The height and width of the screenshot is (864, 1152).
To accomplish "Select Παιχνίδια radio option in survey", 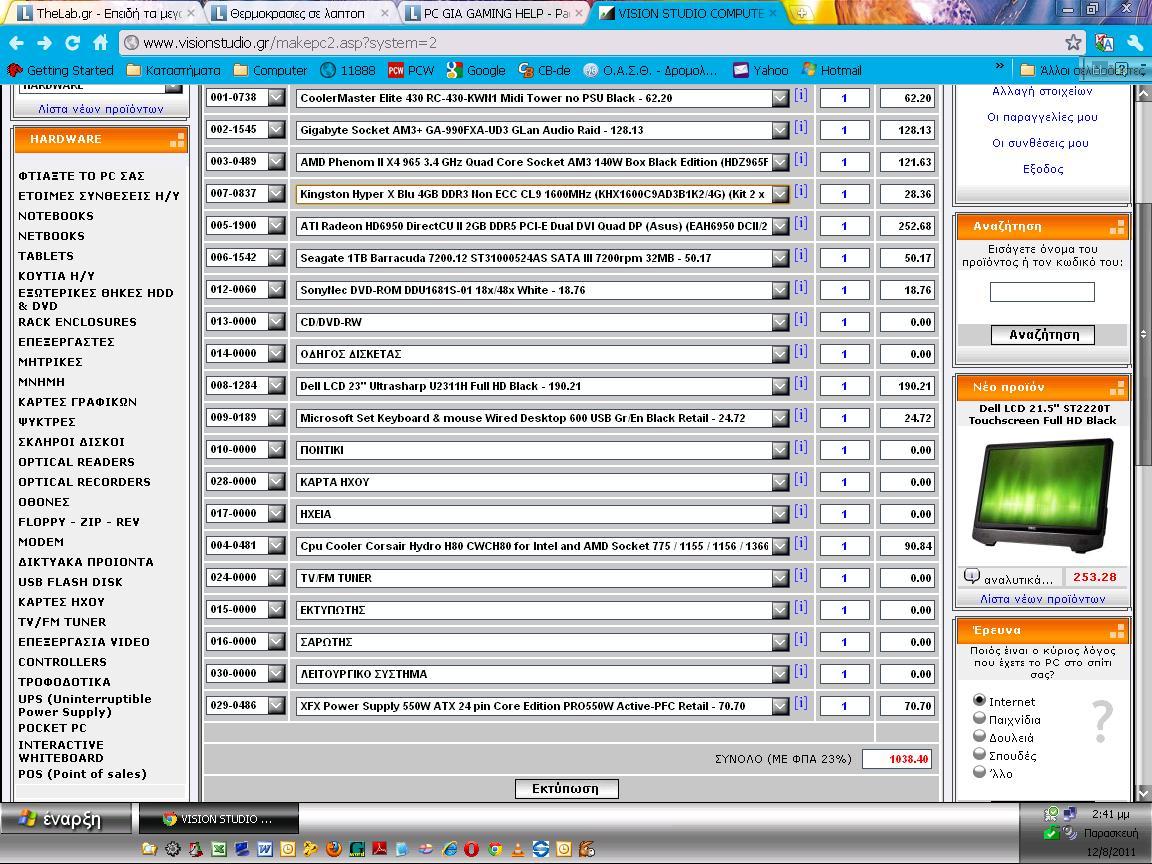I will click(x=979, y=718).
